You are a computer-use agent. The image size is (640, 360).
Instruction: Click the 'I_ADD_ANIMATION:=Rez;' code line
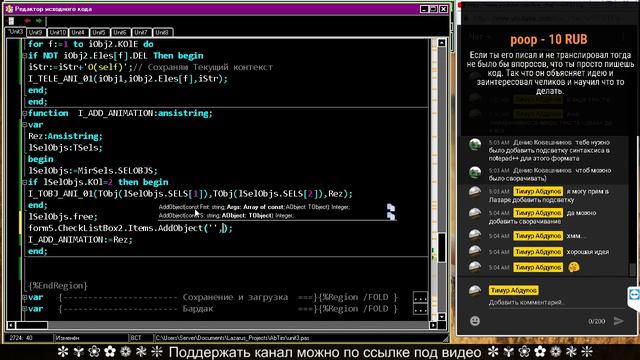(x=80, y=240)
